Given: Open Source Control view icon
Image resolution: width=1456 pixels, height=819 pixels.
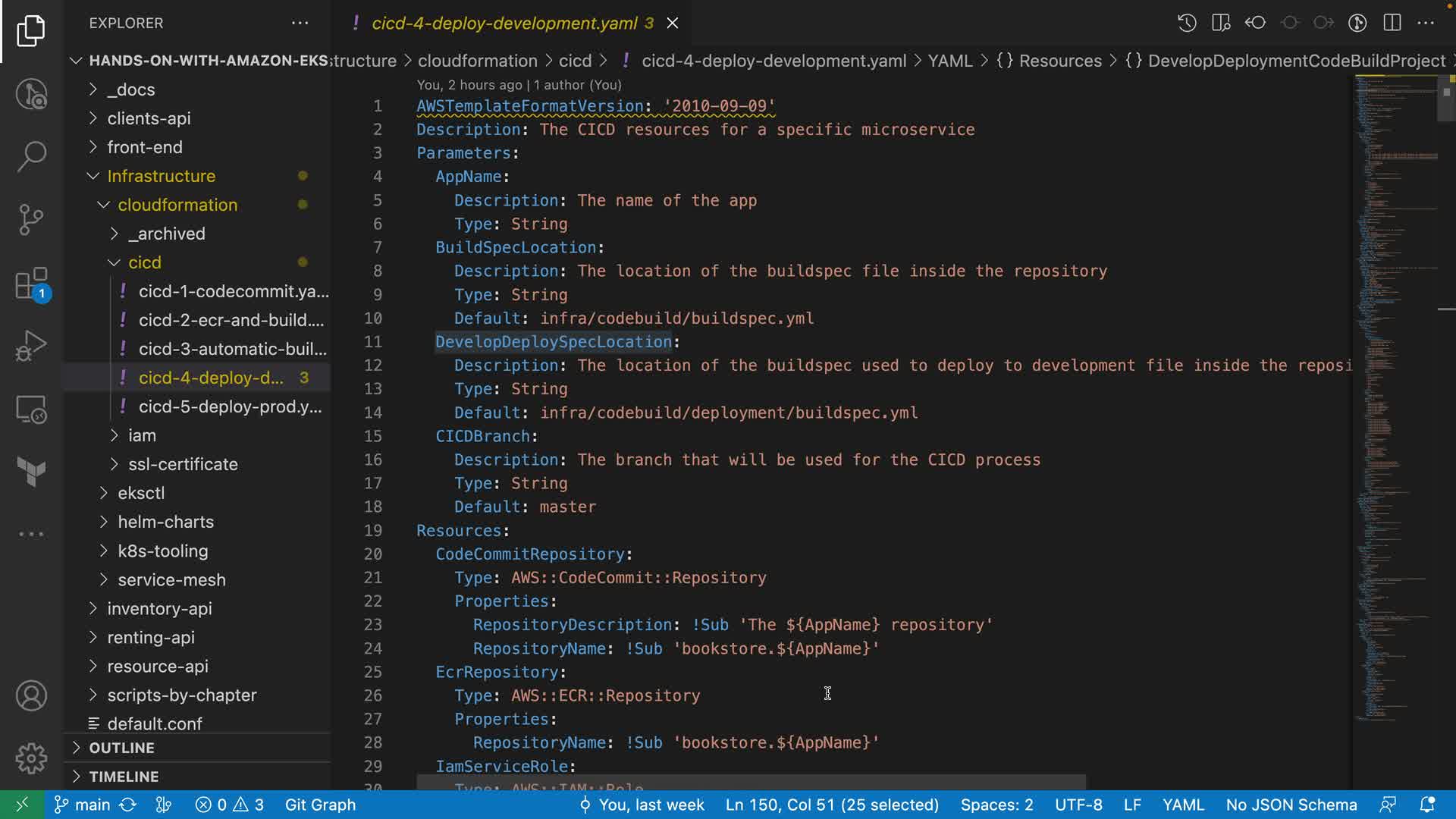Looking at the screenshot, I should pyautogui.click(x=31, y=220).
